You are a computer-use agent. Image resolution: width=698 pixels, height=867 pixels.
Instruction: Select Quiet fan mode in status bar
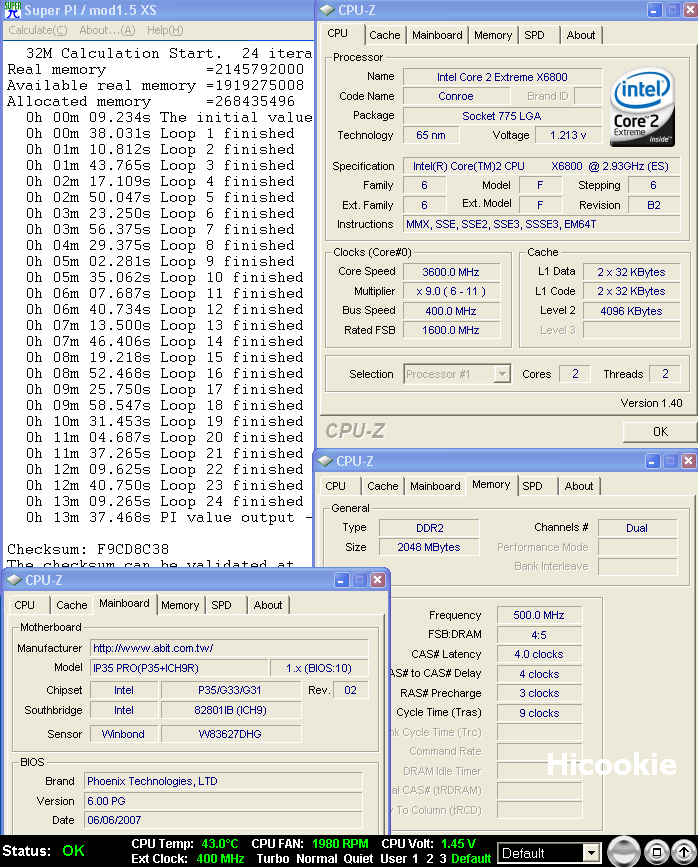tap(358, 859)
